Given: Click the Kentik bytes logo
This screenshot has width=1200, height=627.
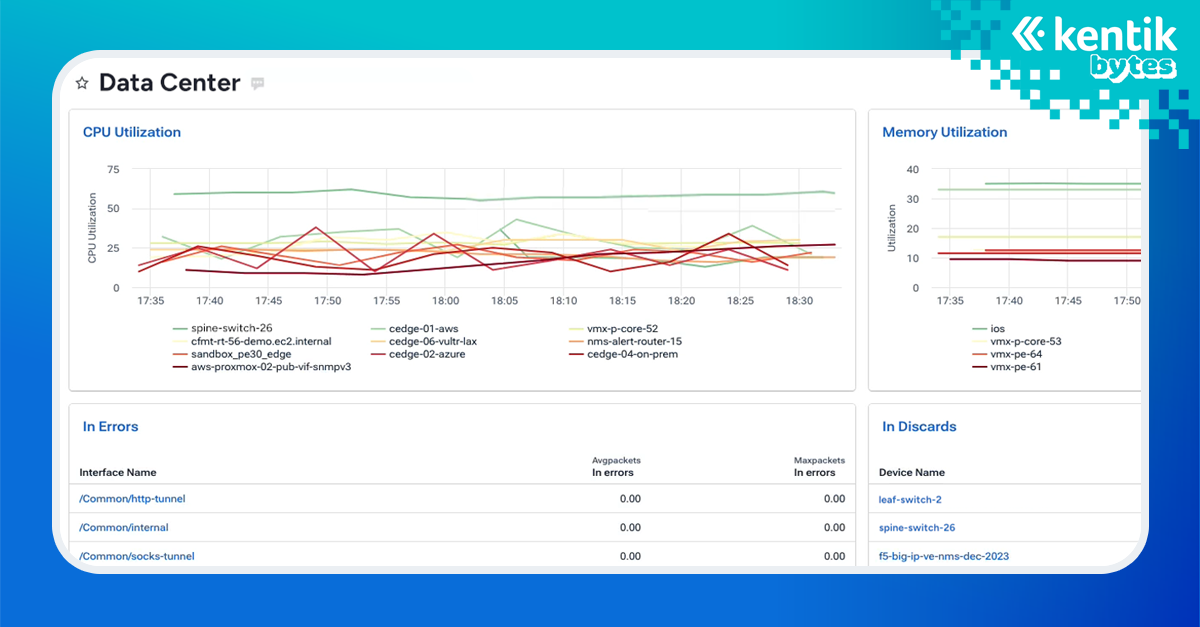Looking at the screenshot, I should coord(1092,50).
